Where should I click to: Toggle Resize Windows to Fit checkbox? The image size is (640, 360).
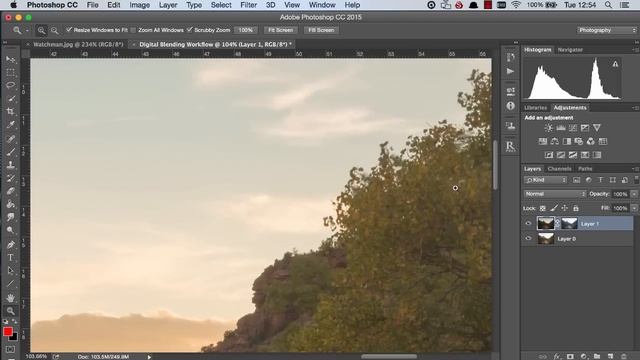click(69, 30)
